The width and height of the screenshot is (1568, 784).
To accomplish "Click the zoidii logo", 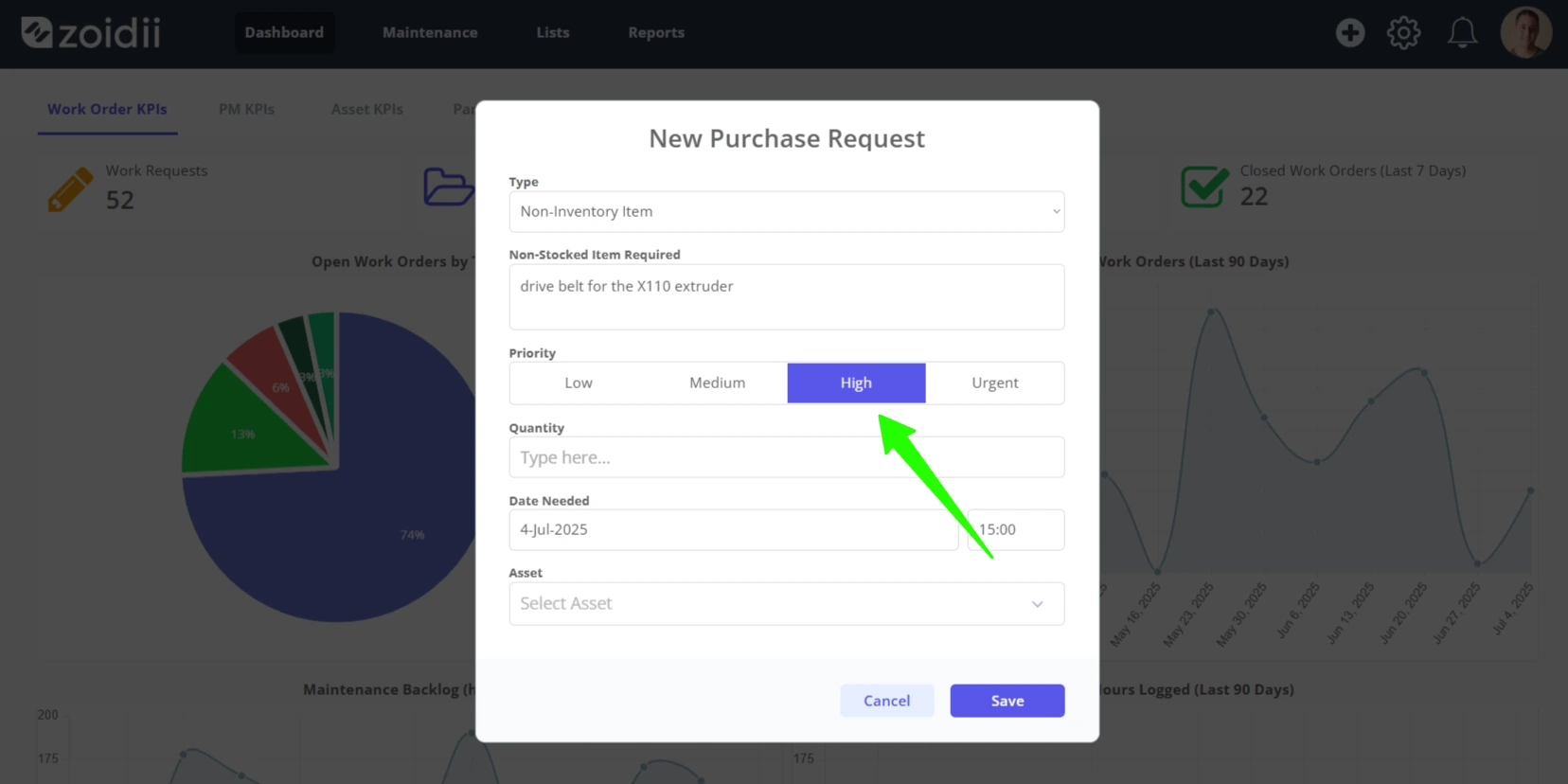I will pyautogui.click(x=91, y=32).
